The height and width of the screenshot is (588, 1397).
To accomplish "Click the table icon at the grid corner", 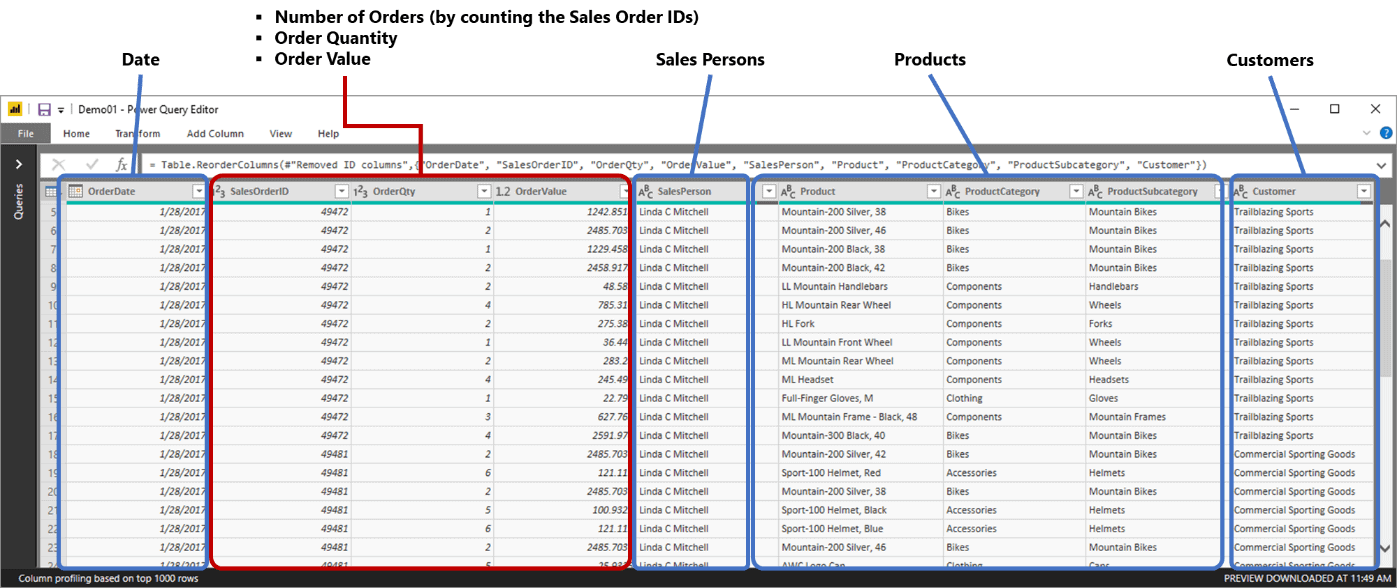I will pyautogui.click(x=51, y=191).
